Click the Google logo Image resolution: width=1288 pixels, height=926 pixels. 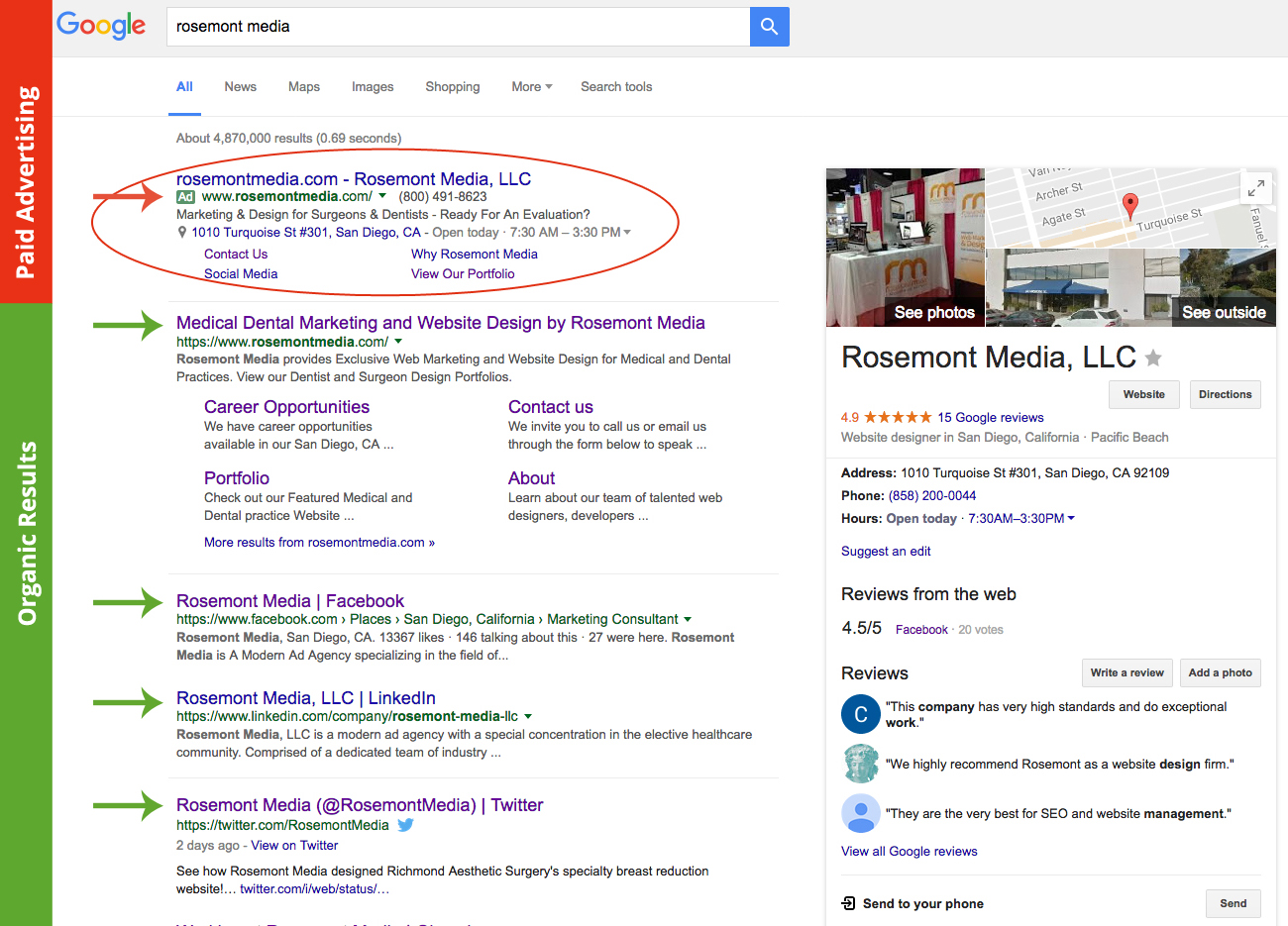pyautogui.click(x=100, y=26)
